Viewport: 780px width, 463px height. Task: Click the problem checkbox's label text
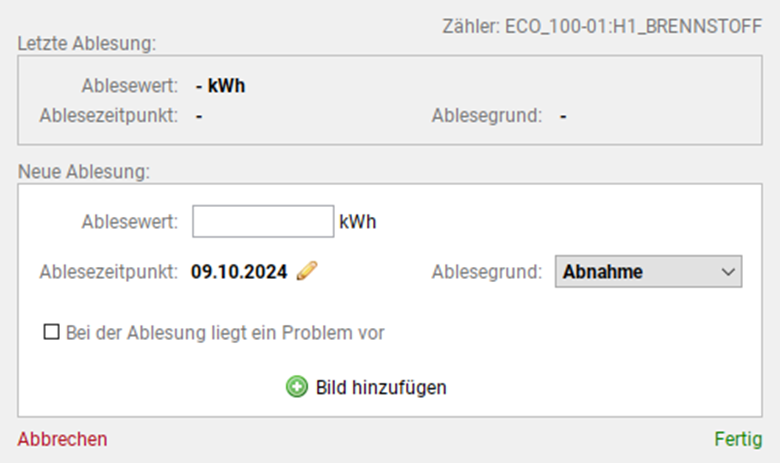(x=225, y=333)
